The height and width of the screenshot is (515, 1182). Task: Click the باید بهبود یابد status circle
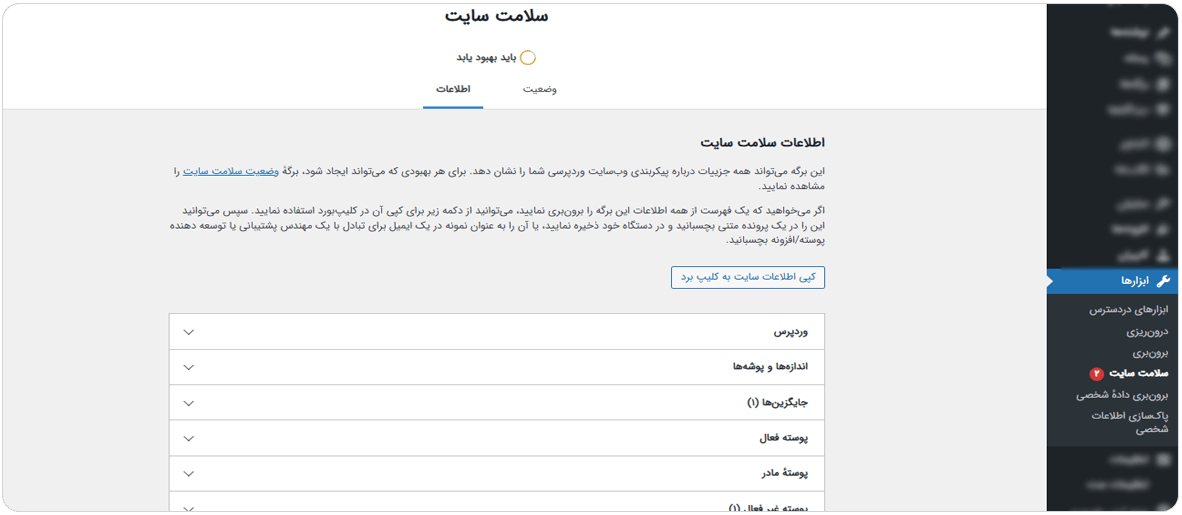click(528, 57)
